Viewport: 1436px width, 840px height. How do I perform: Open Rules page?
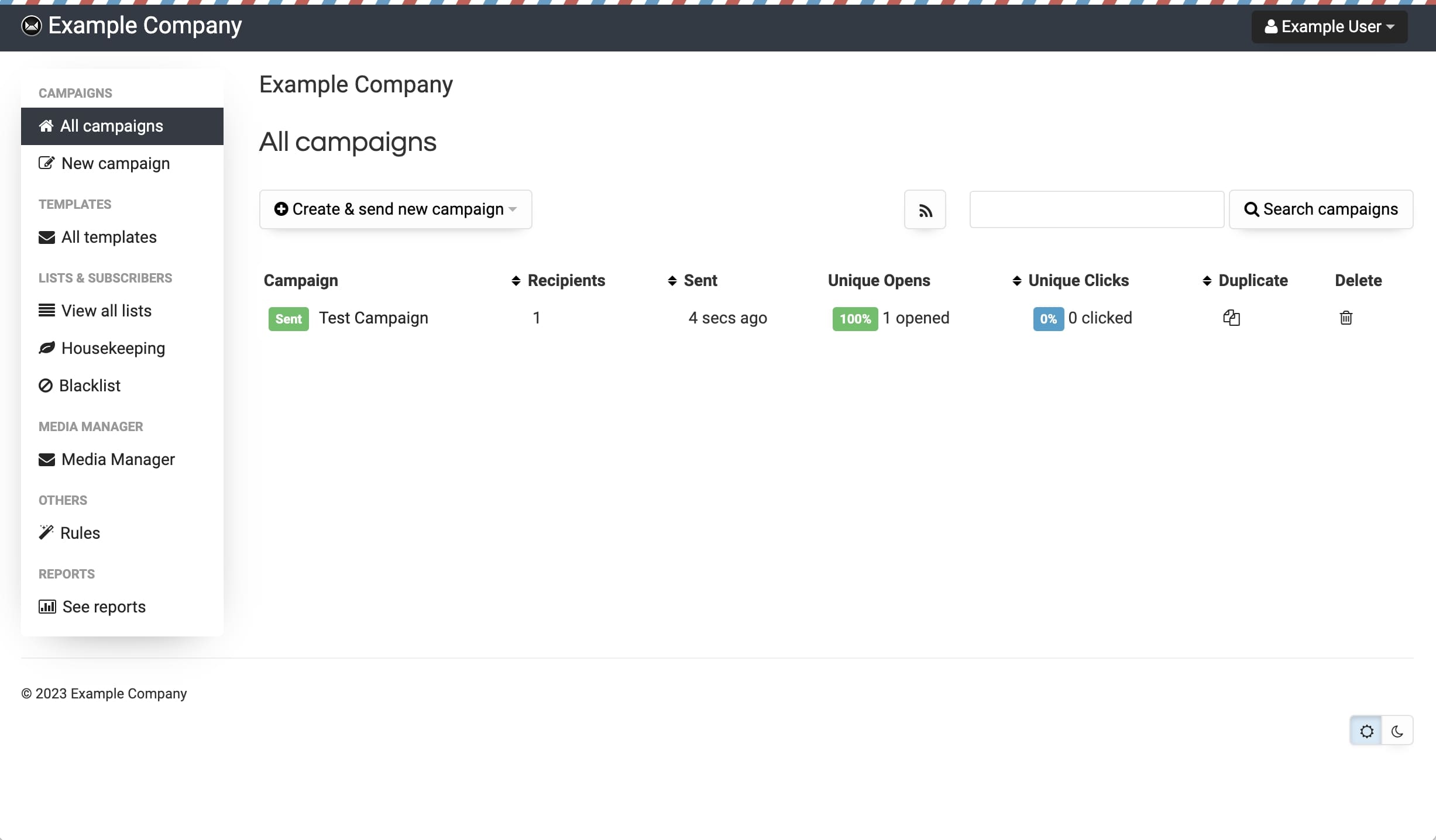pos(122,533)
